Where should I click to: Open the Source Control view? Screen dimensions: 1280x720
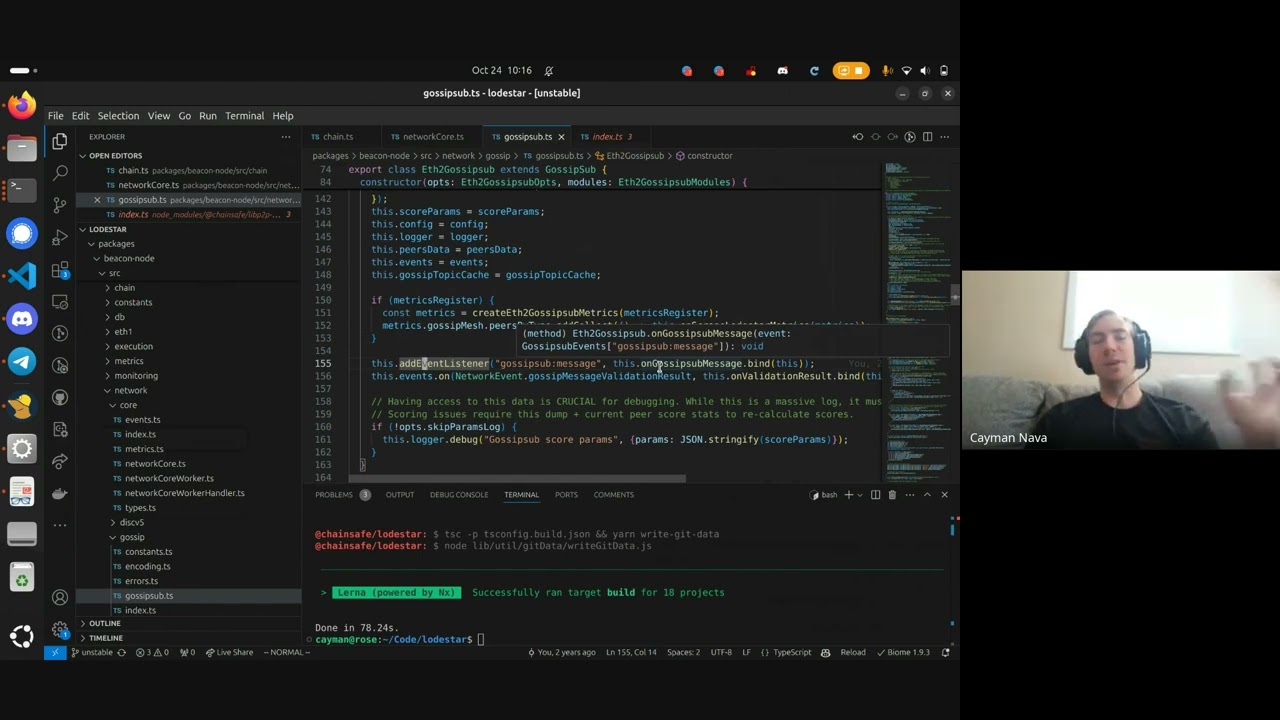tap(60, 204)
